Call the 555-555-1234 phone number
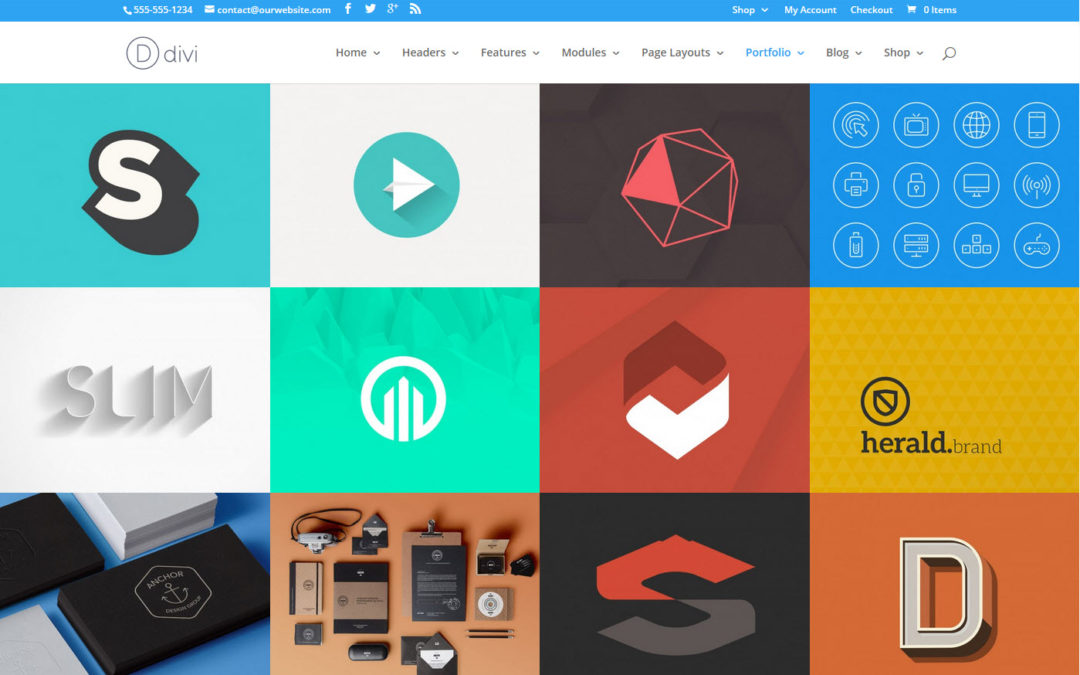This screenshot has height=675, width=1080. tap(163, 10)
